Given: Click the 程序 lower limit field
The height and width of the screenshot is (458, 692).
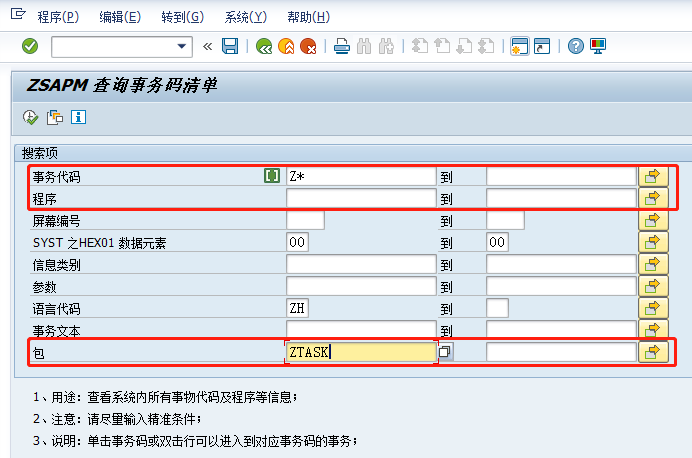Looking at the screenshot, I should click(361, 199).
